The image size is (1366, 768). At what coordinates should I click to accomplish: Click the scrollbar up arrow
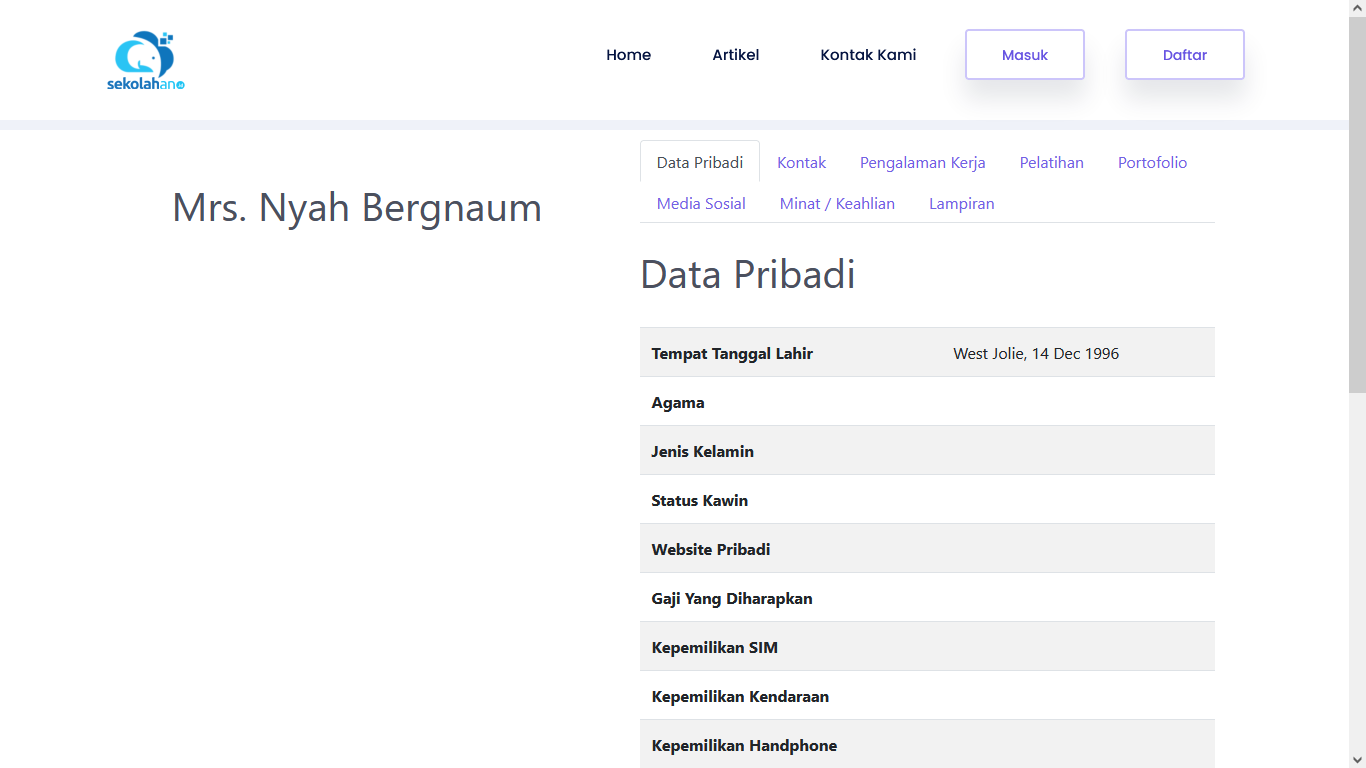click(x=1357, y=8)
